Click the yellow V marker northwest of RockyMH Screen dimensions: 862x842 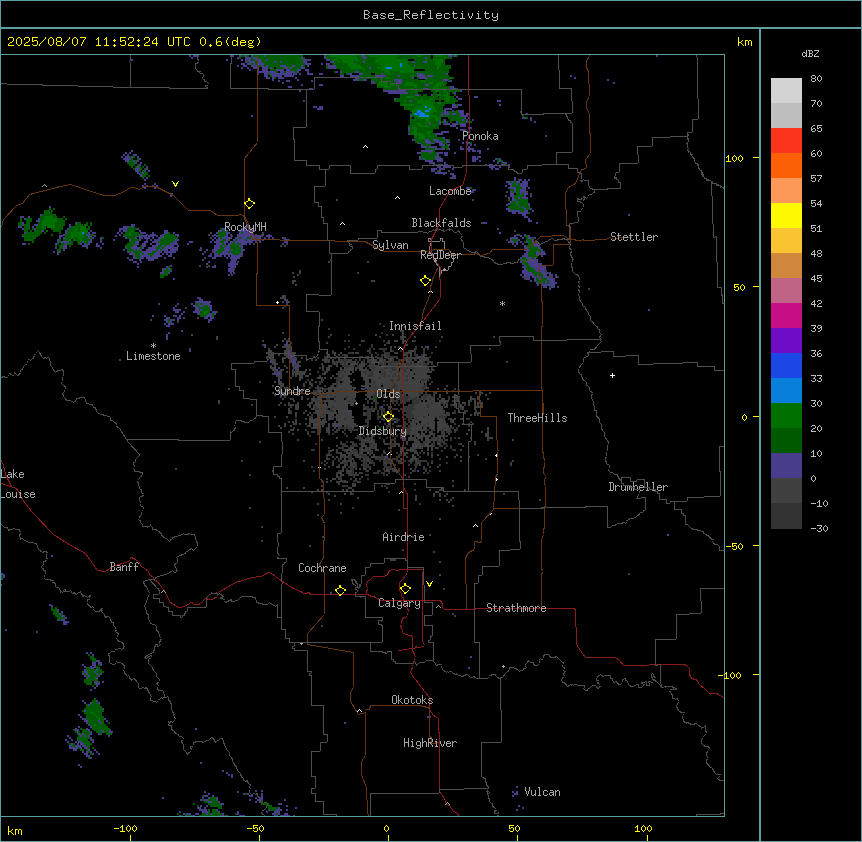pos(175,184)
